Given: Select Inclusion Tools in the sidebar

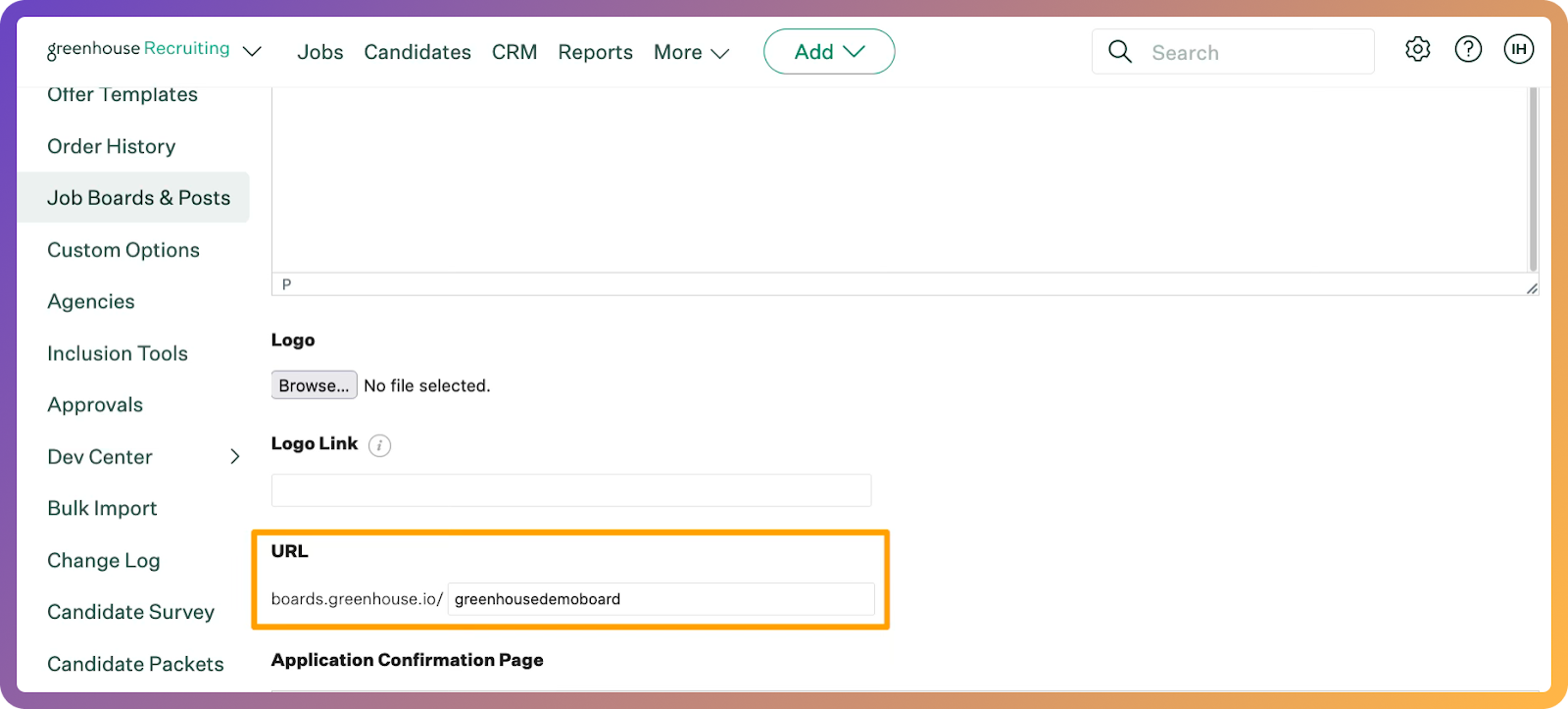Looking at the screenshot, I should (x=118, y=353).
